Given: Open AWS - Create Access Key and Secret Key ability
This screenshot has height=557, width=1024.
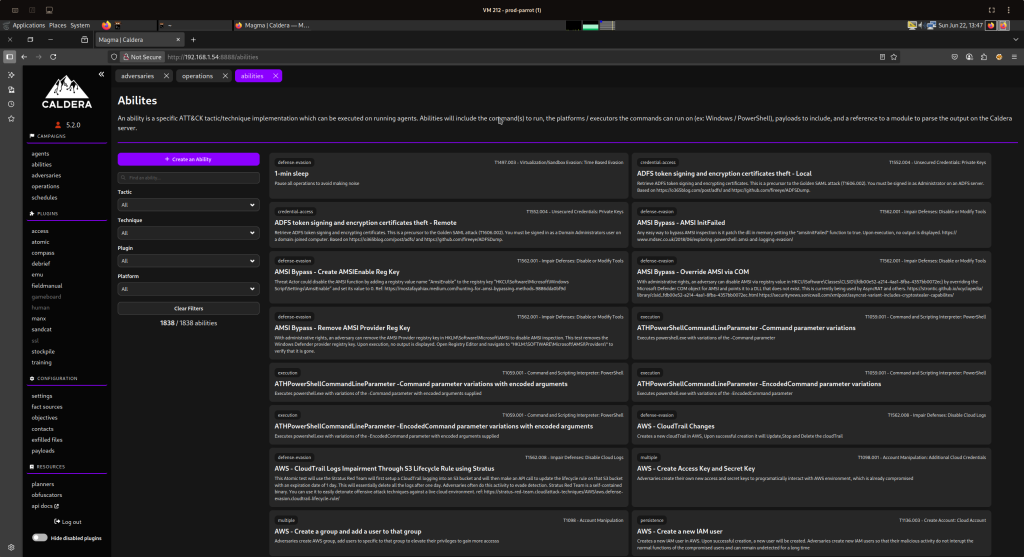Looking at the screenshot, I should click(x=811, y=477).
